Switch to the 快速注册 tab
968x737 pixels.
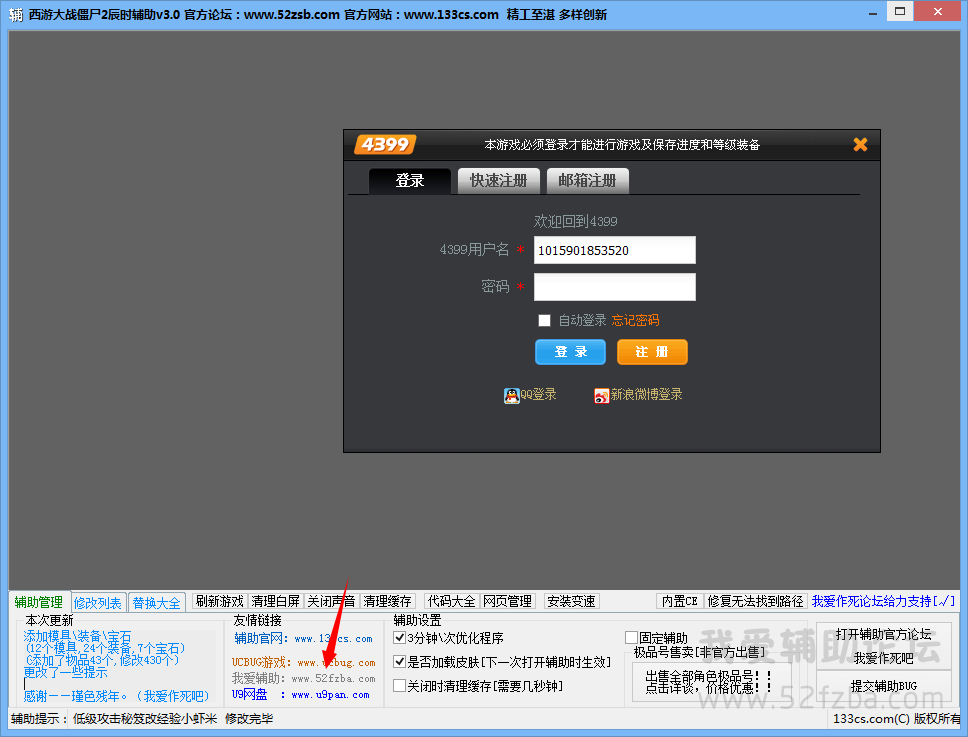(x=498, y=181)
